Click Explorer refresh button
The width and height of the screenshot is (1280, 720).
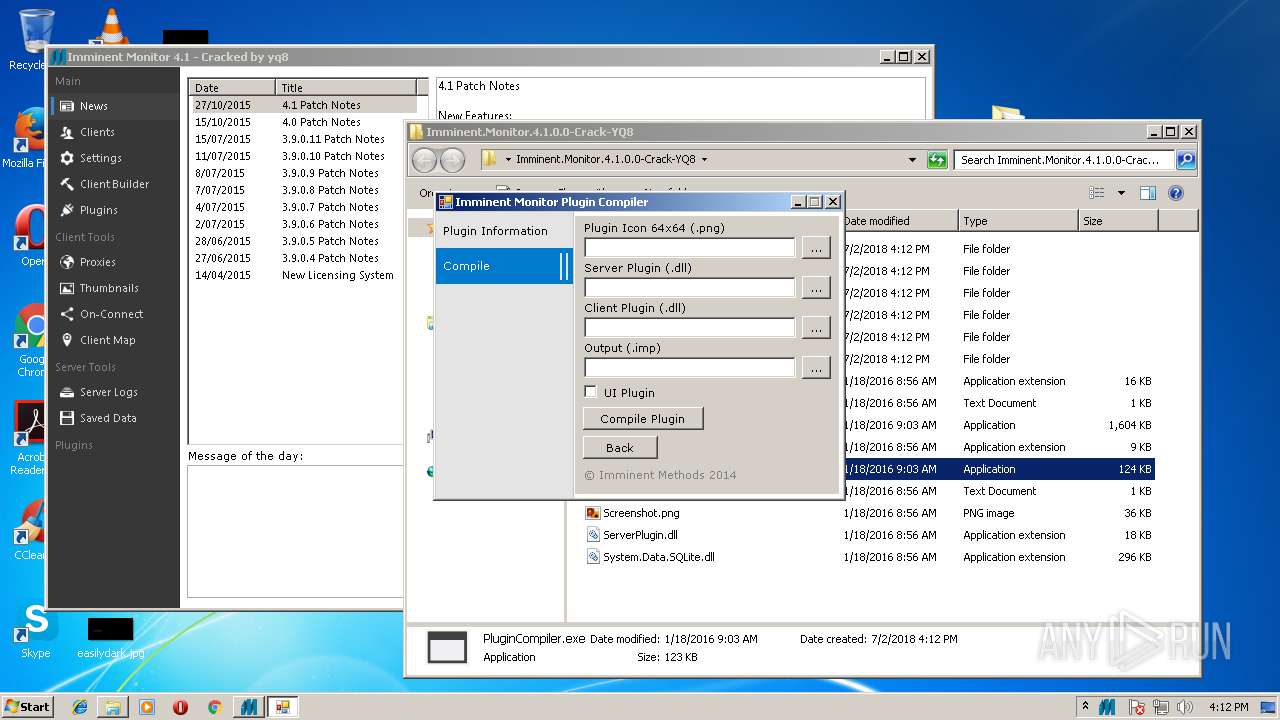(x=937, y=160)
